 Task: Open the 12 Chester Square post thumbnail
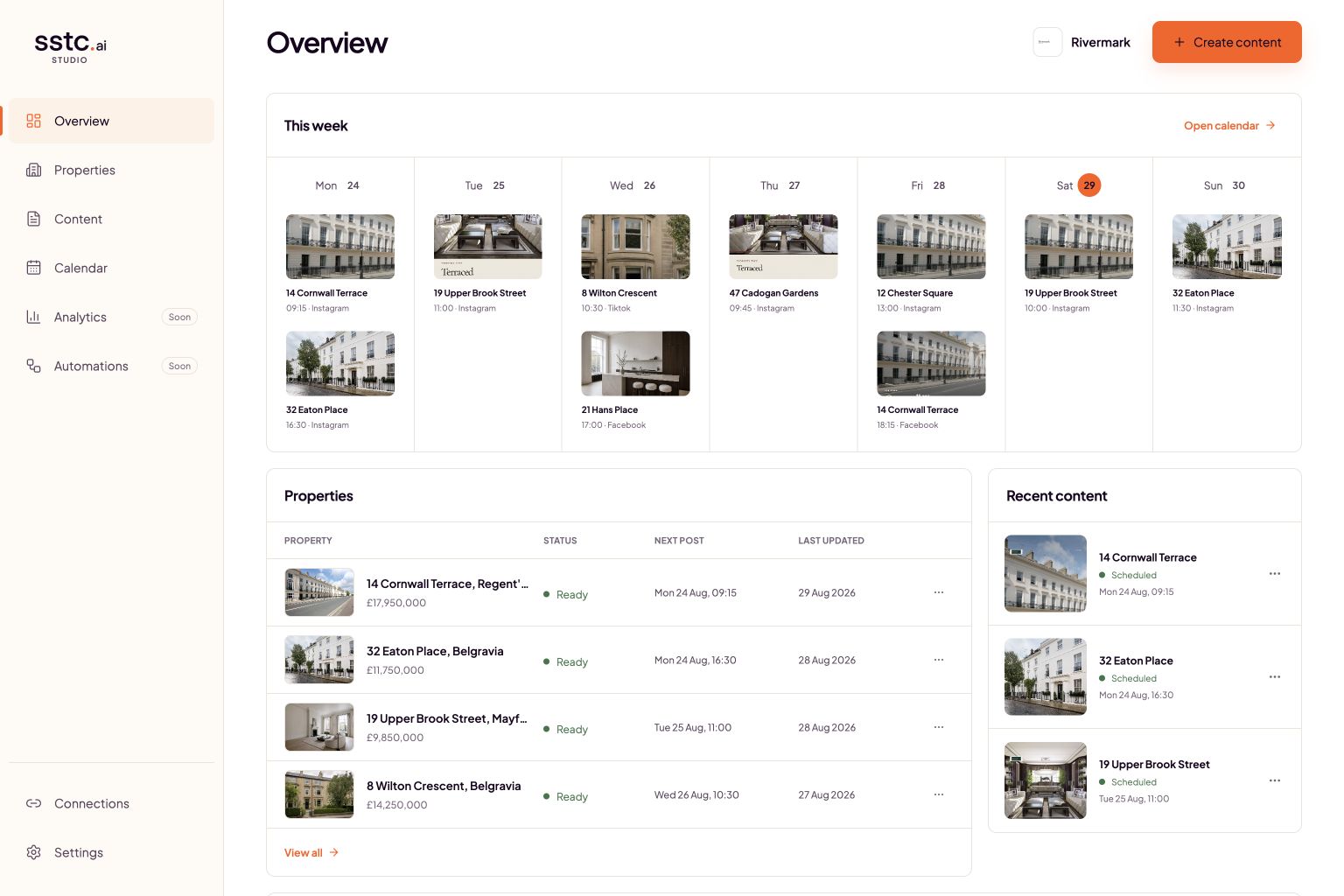click(x=932, y=247)
